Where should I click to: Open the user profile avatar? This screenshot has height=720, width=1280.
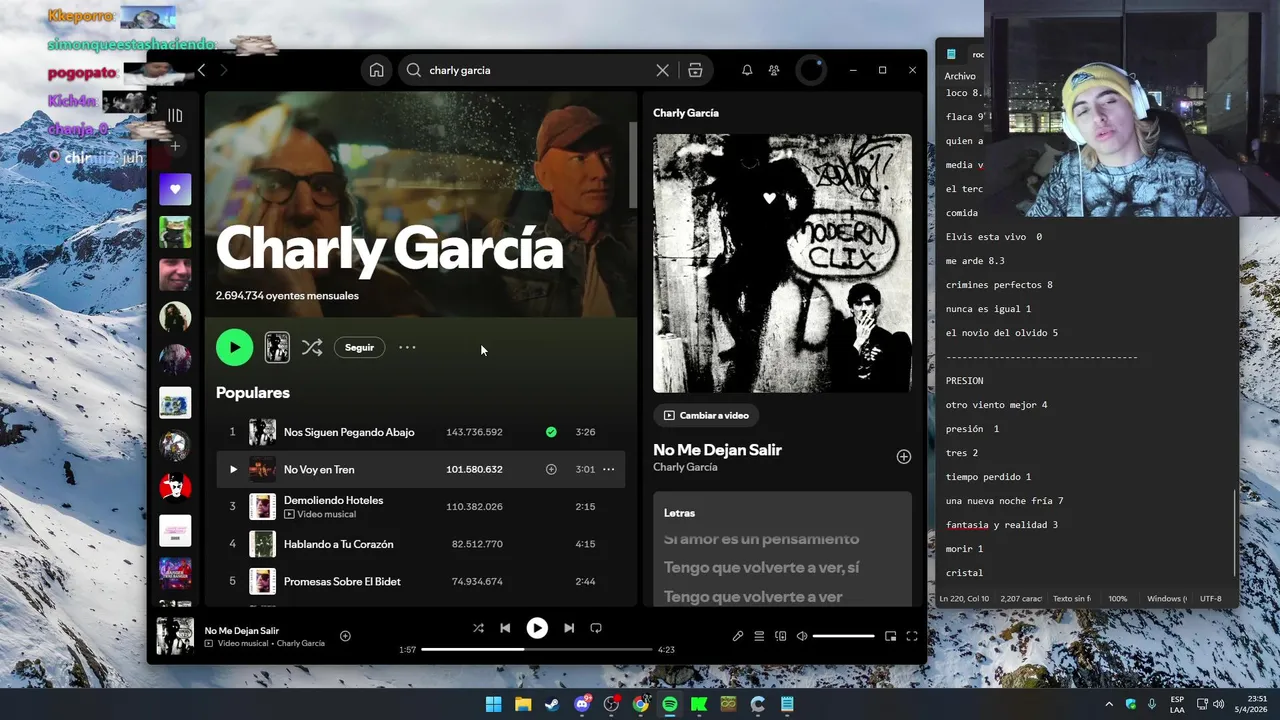click(811, 70)
